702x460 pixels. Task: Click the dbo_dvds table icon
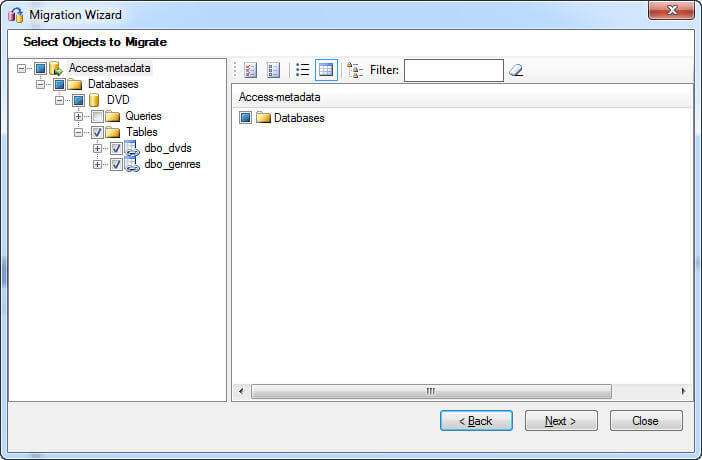132,148
